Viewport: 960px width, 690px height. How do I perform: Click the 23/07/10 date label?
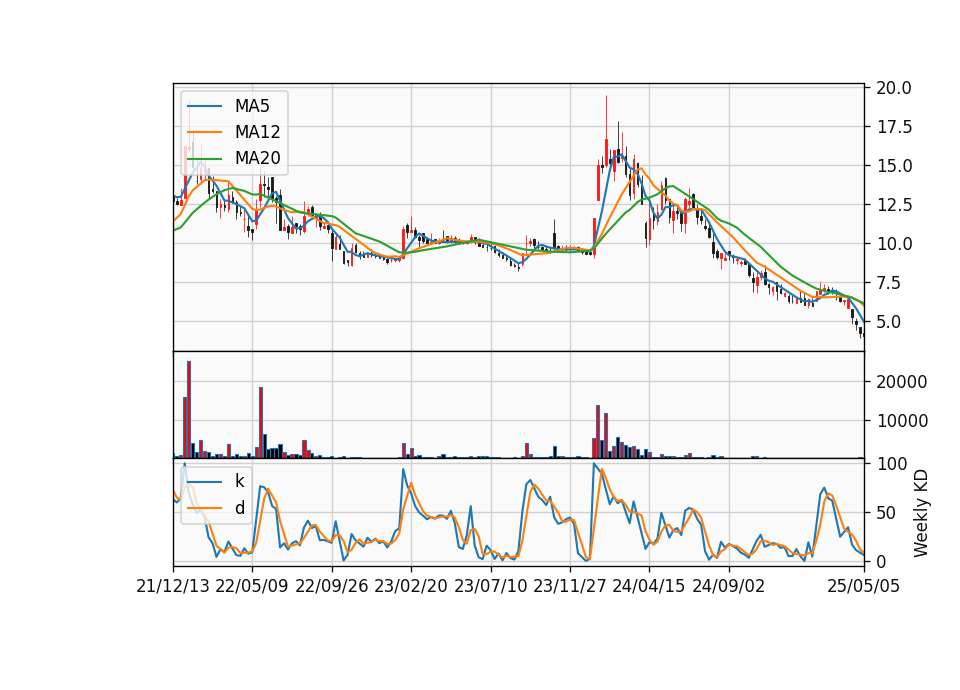tap(490, 586)
